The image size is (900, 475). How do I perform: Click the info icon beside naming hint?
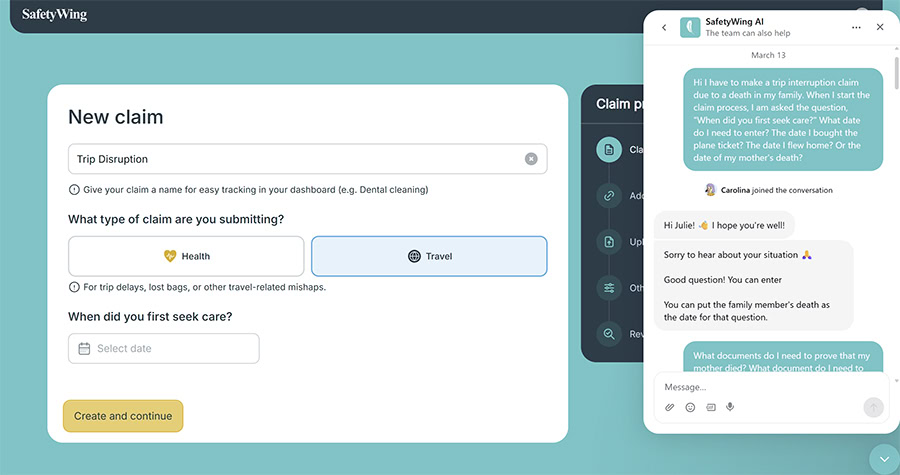click(74, 189)
